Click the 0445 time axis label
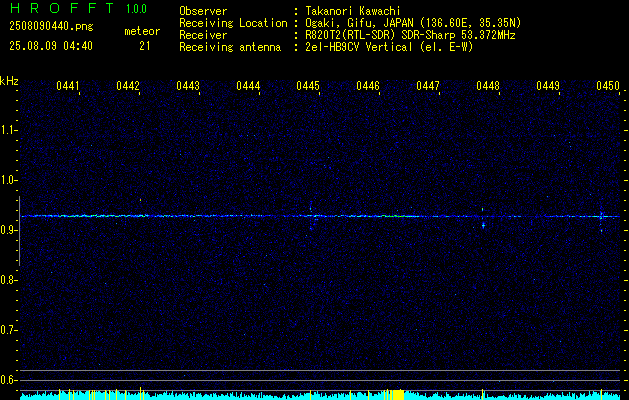Viewport: 629px width, 400px height. (308, 86)
